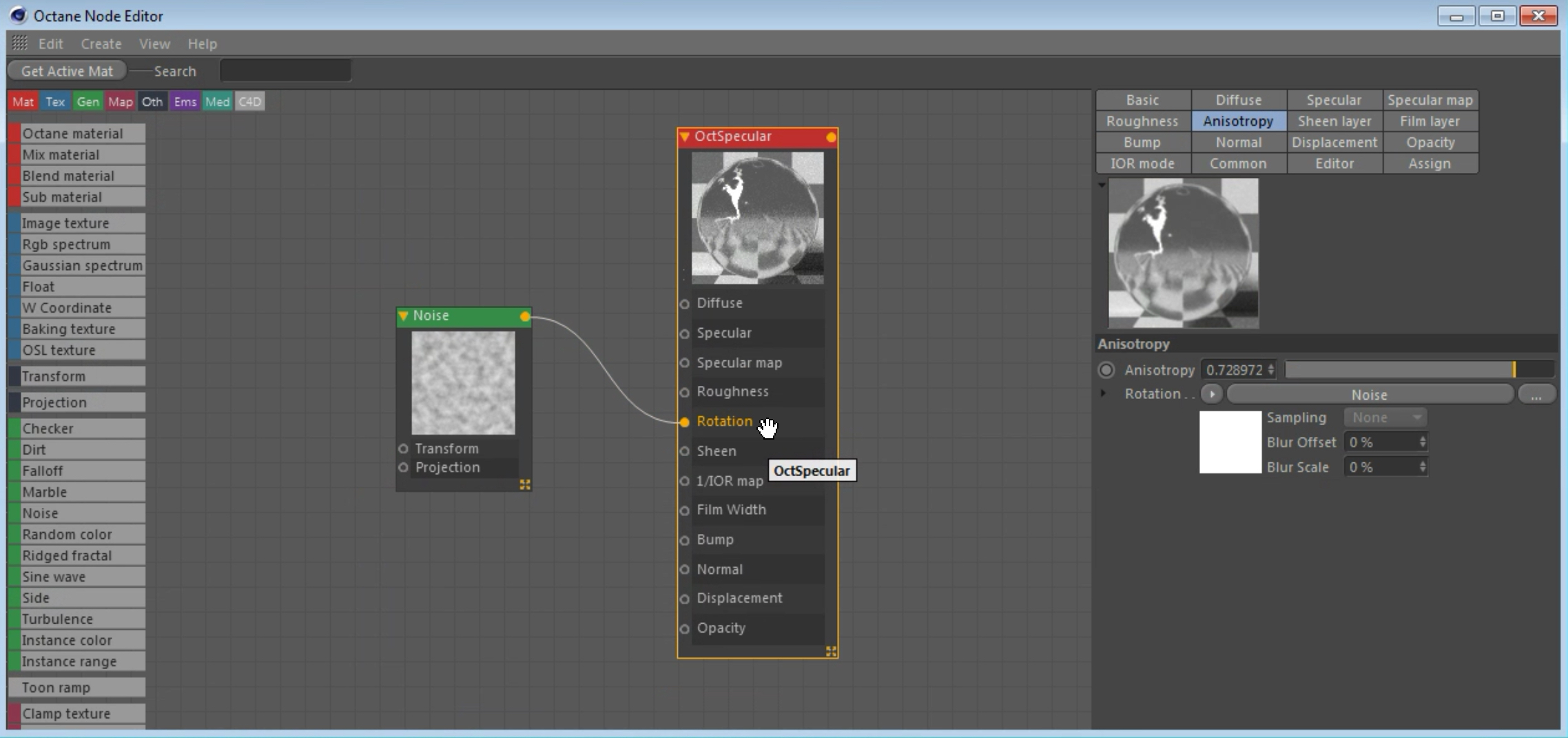Toggle the Oth node filter
Screen dimensions: 1568x738
coord(153,102)
